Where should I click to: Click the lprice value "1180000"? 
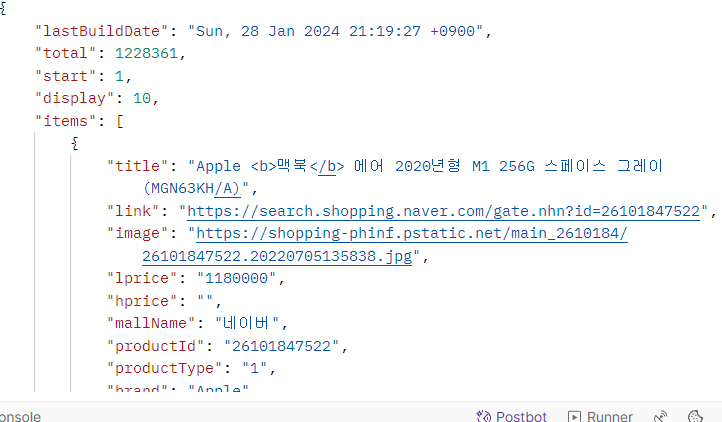236,278
